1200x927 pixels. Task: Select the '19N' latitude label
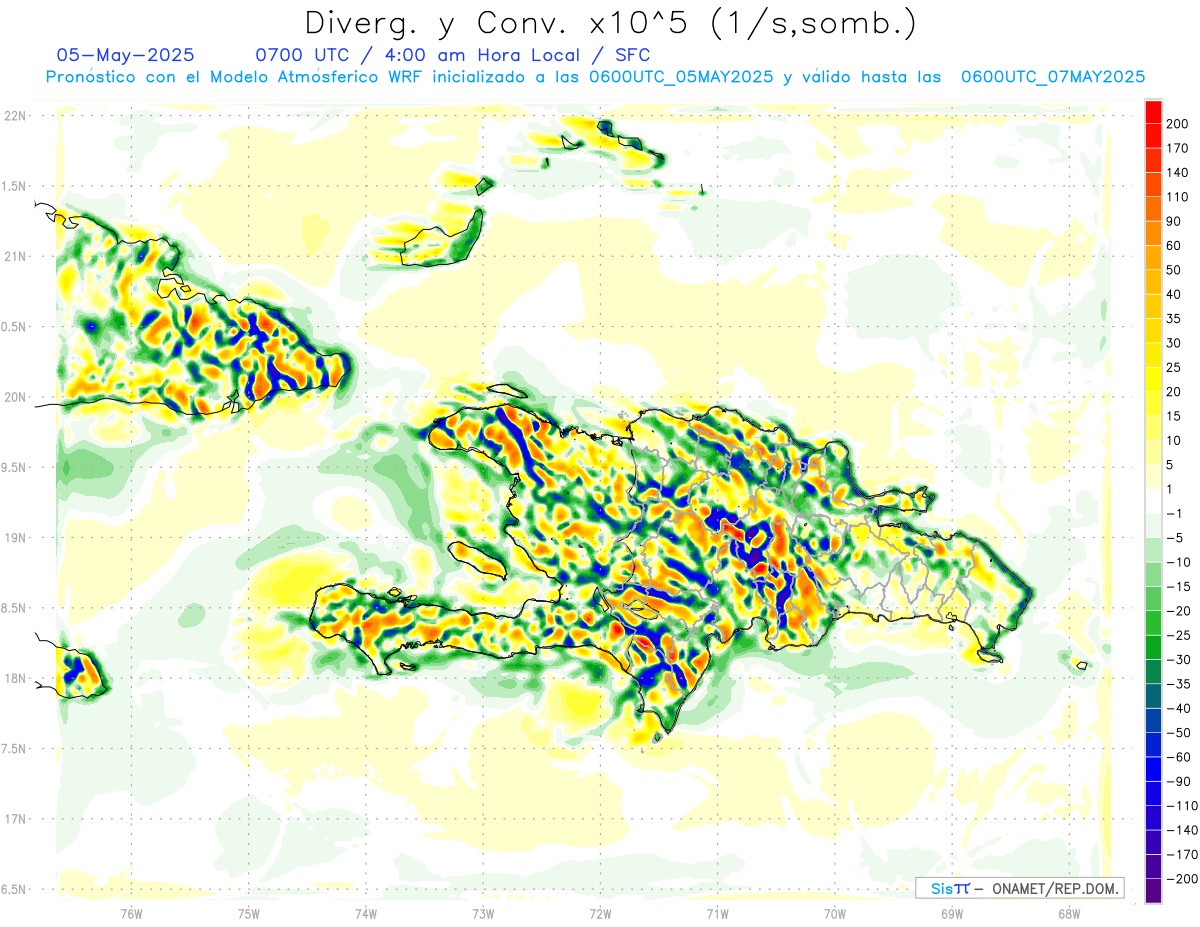tap(14, 538)
